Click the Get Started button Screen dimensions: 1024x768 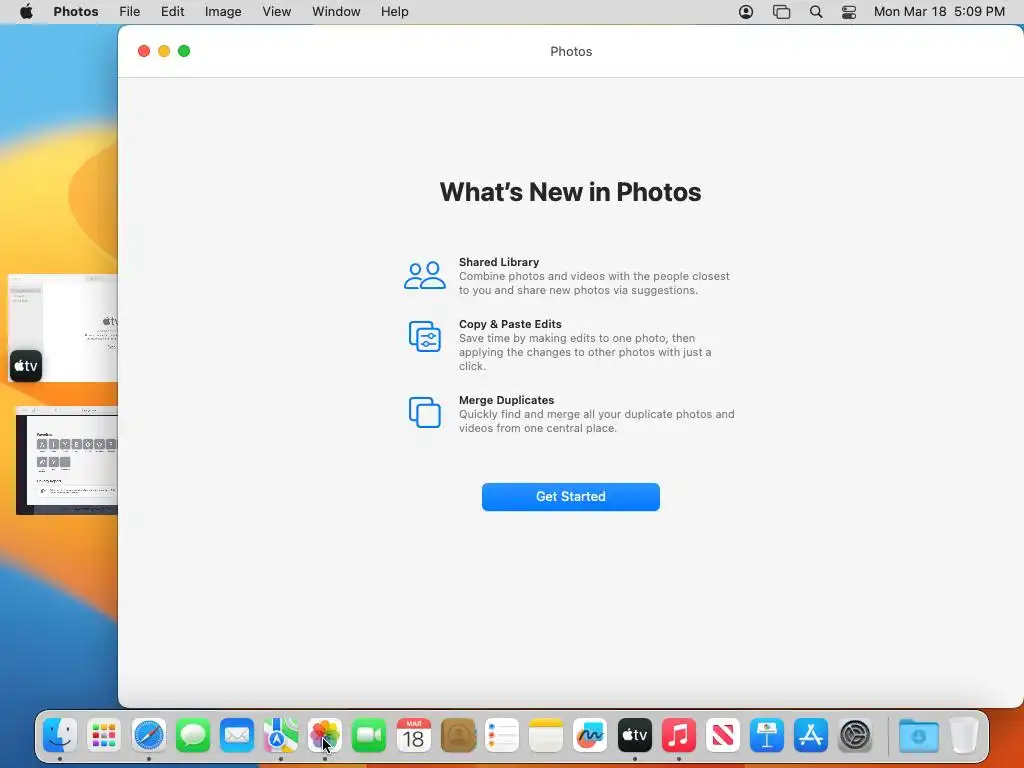tap(570, 496)
